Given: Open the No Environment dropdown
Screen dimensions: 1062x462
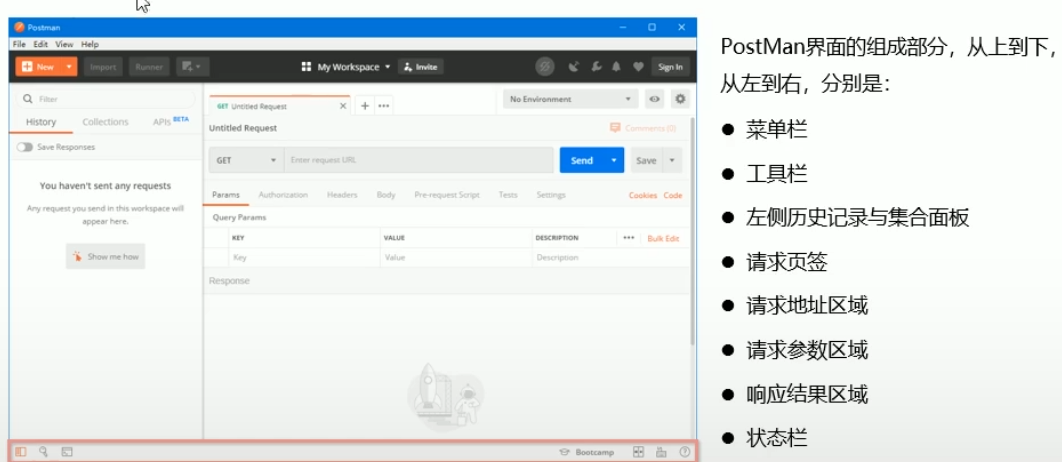Looking at the screenshot, I should point(570,99).
